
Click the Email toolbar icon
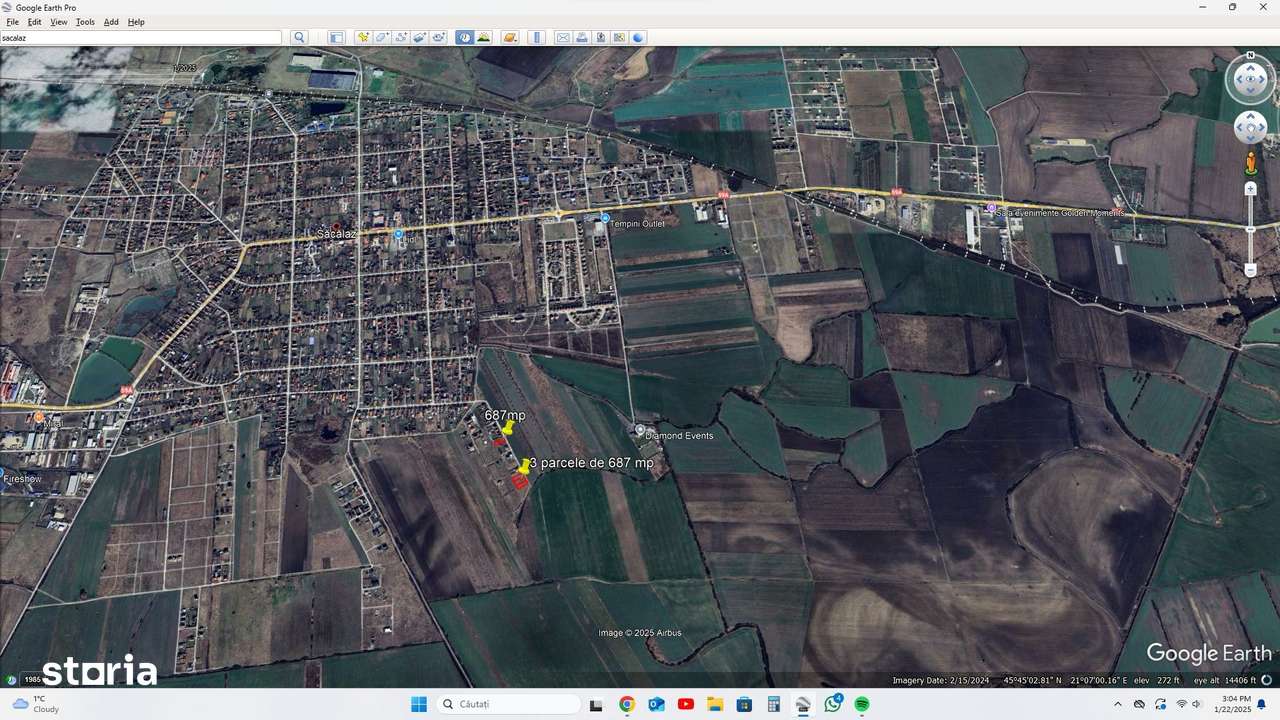(563, 38)
